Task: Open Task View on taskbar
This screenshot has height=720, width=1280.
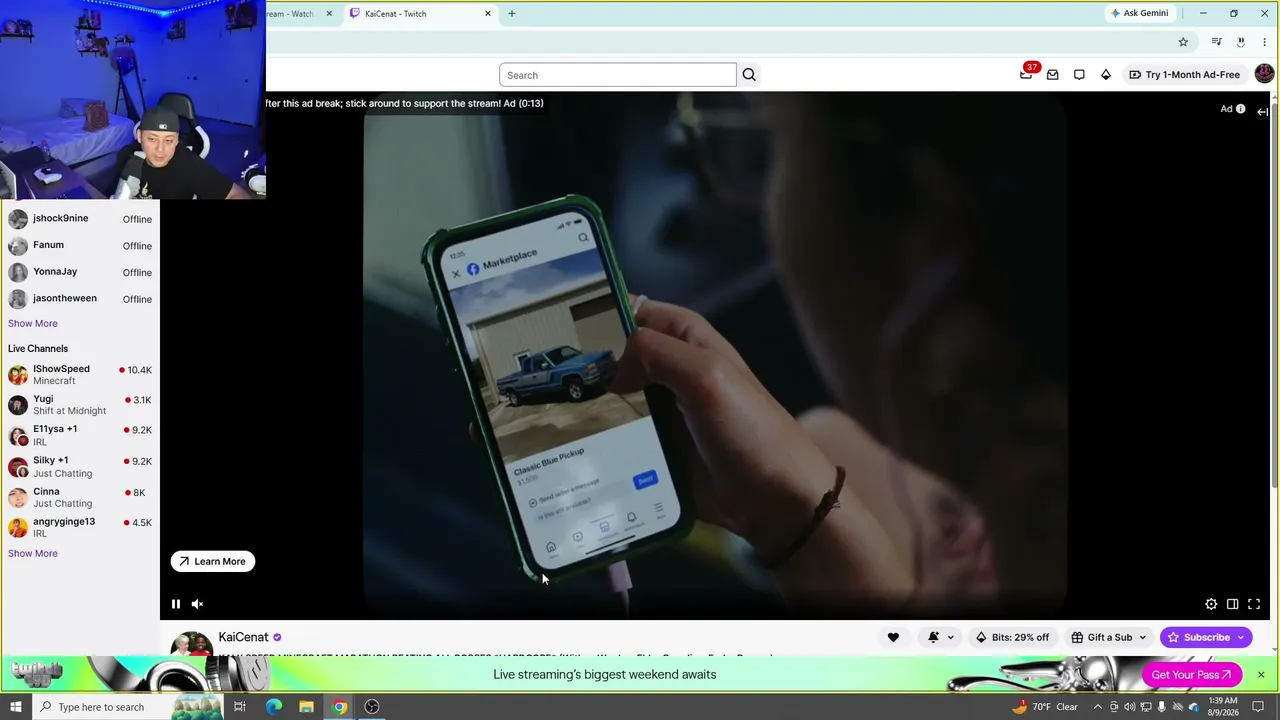Action: (240, 707)
